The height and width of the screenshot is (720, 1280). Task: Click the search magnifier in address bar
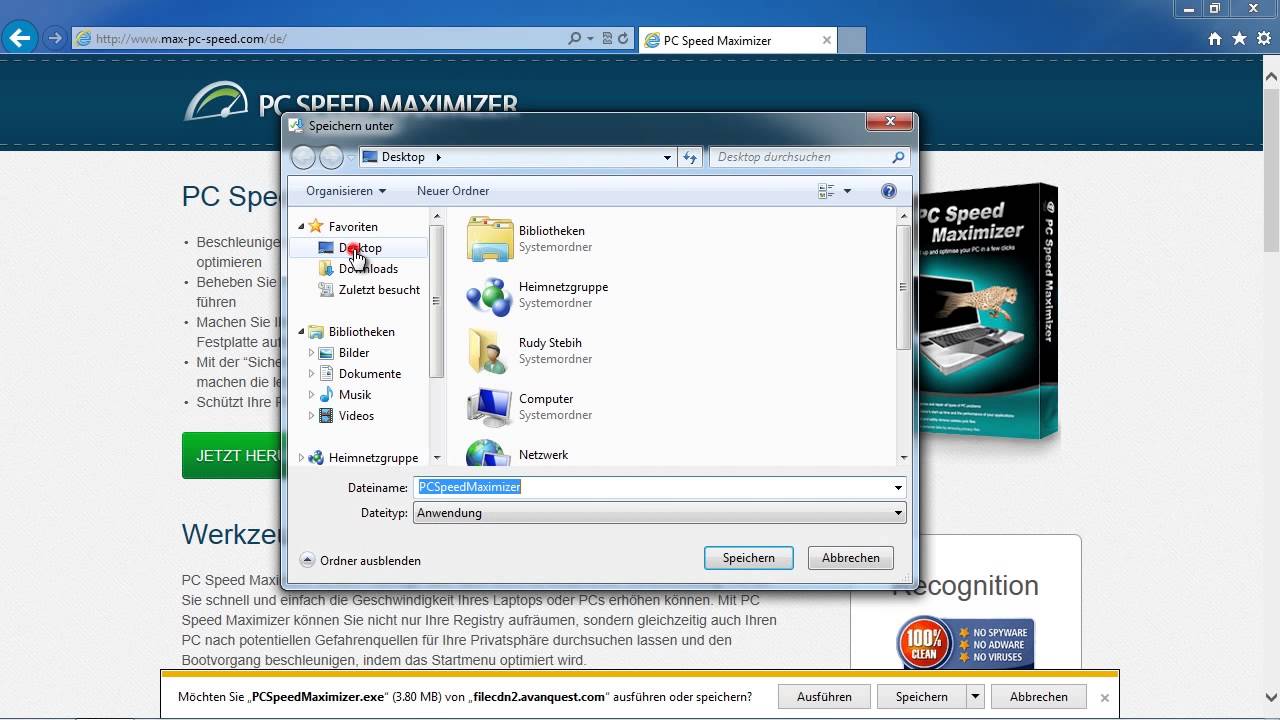click(574, 39)
